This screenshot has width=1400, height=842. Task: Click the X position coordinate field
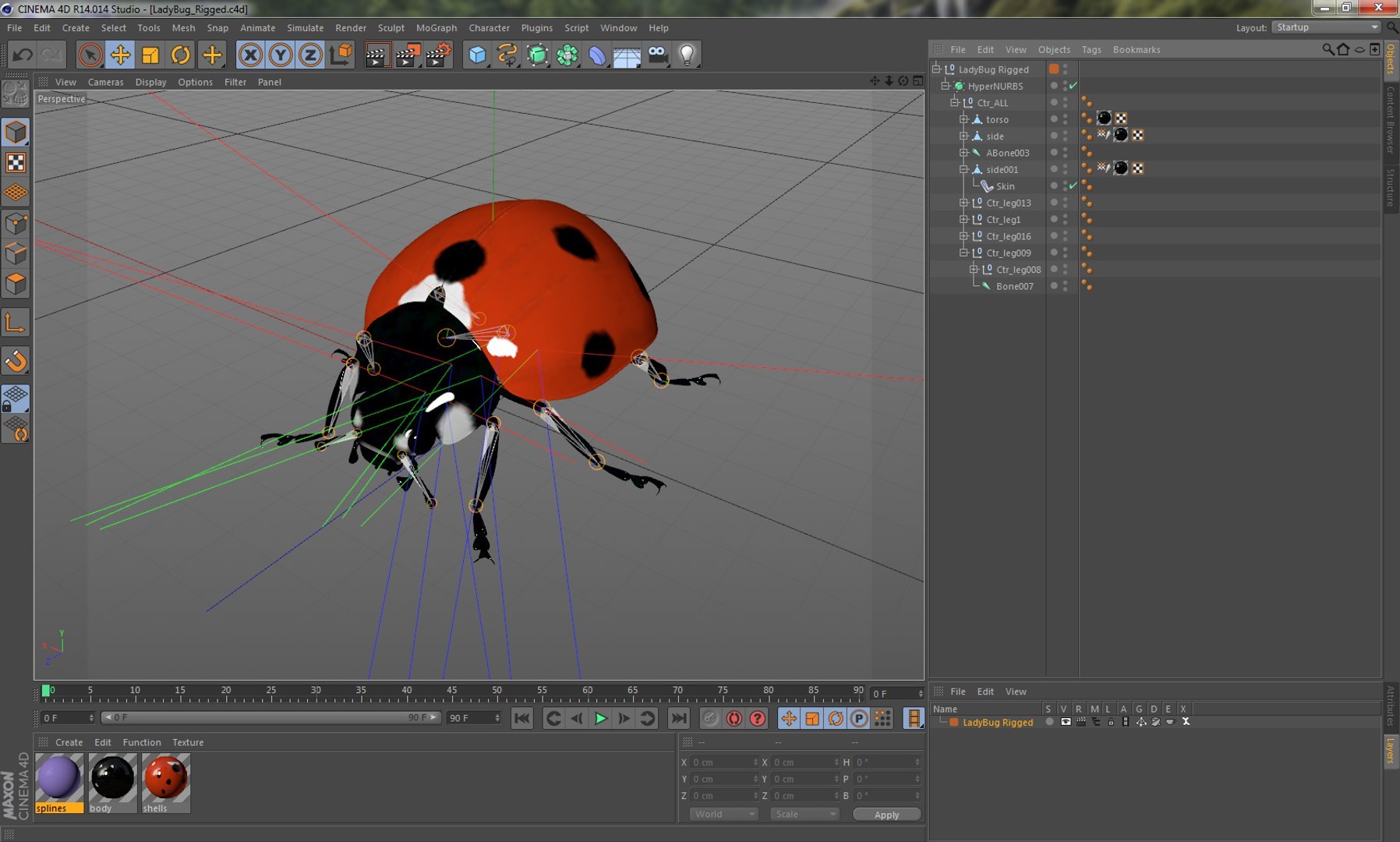(x=724, y=762)
